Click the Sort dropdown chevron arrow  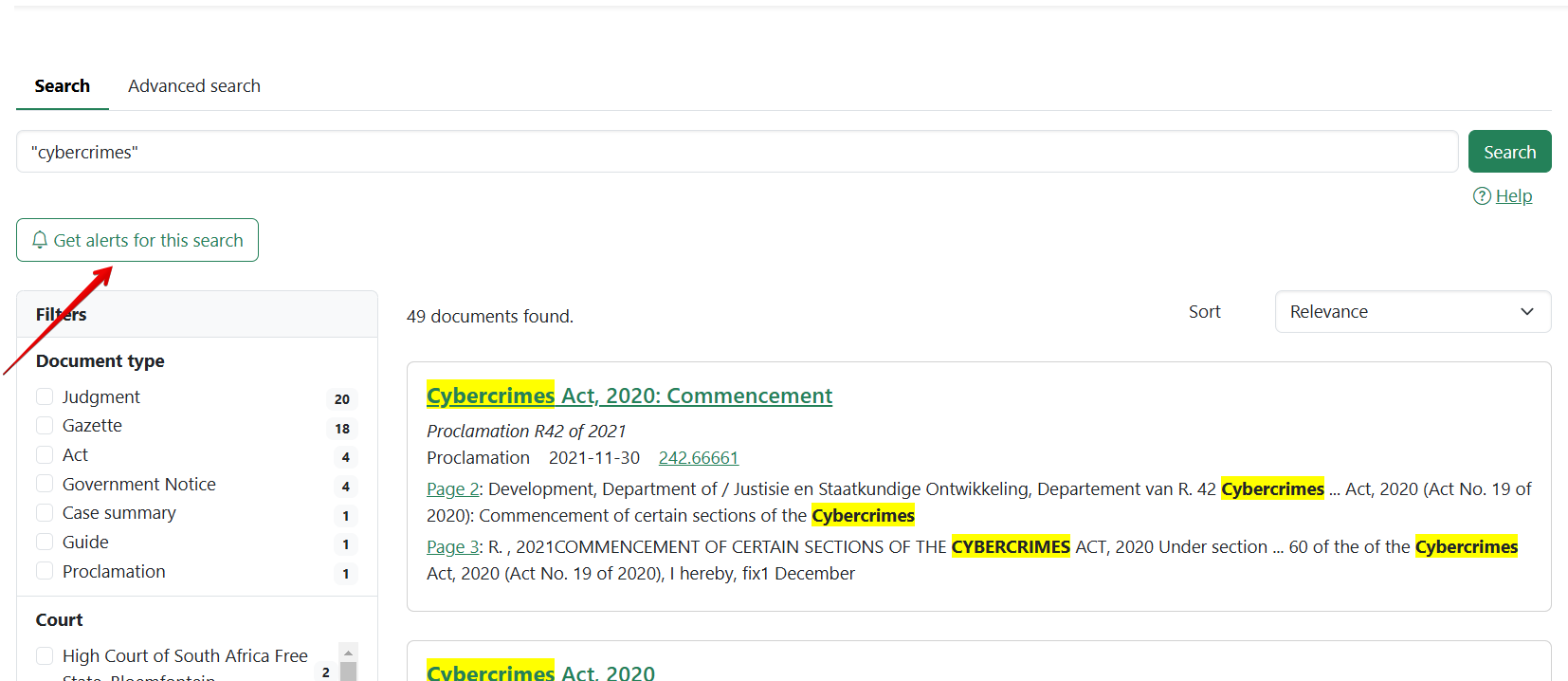[1526, 312]
